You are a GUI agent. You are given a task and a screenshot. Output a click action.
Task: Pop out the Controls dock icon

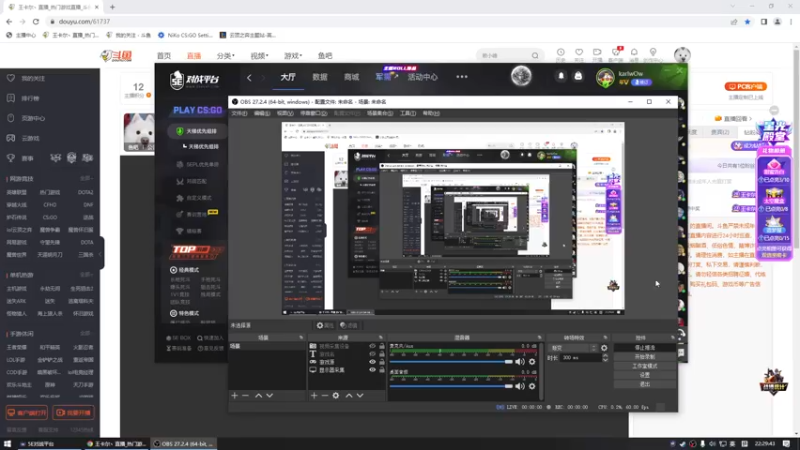click(672, 338)
